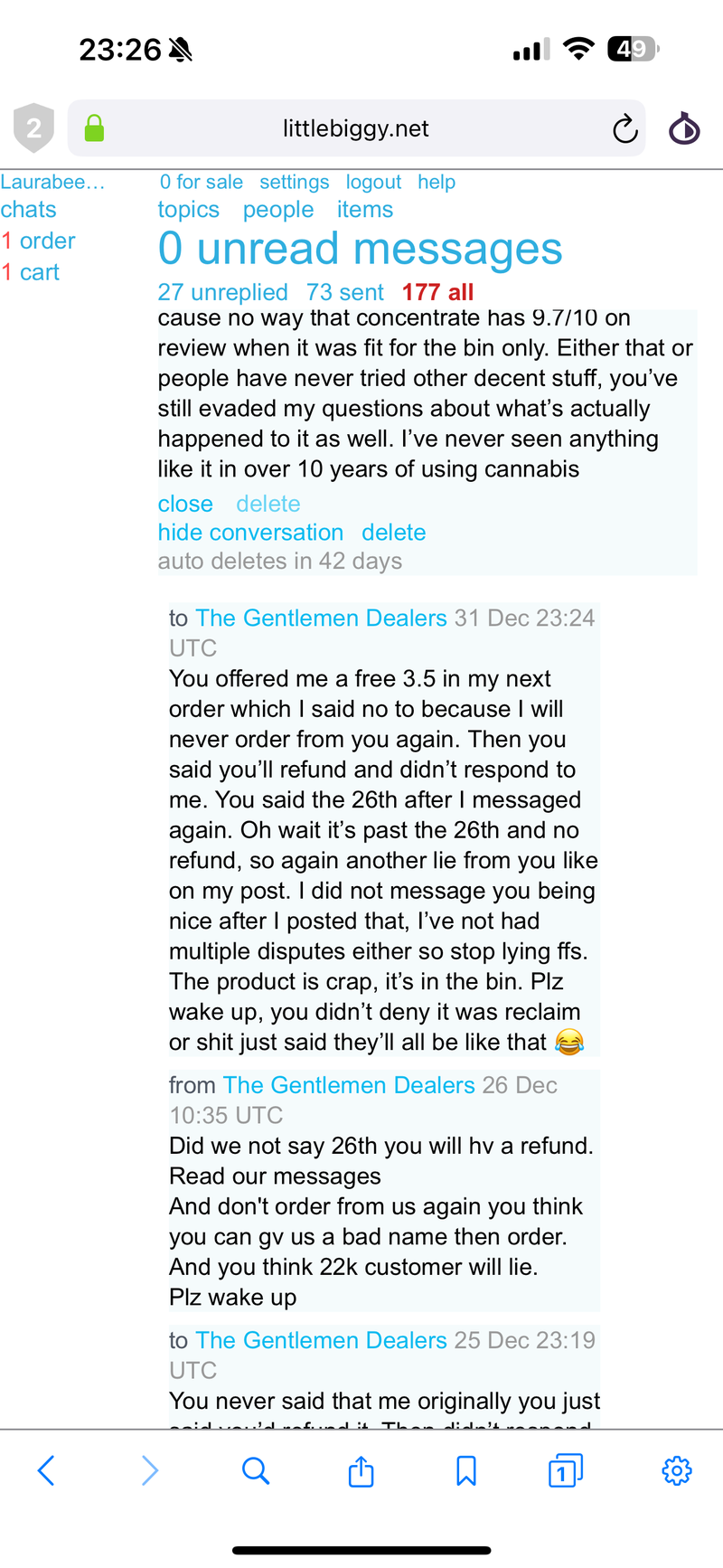Open bookmarks icon in bottom bar
This screenshot has width=723, height=1568.
(466, 1471)
